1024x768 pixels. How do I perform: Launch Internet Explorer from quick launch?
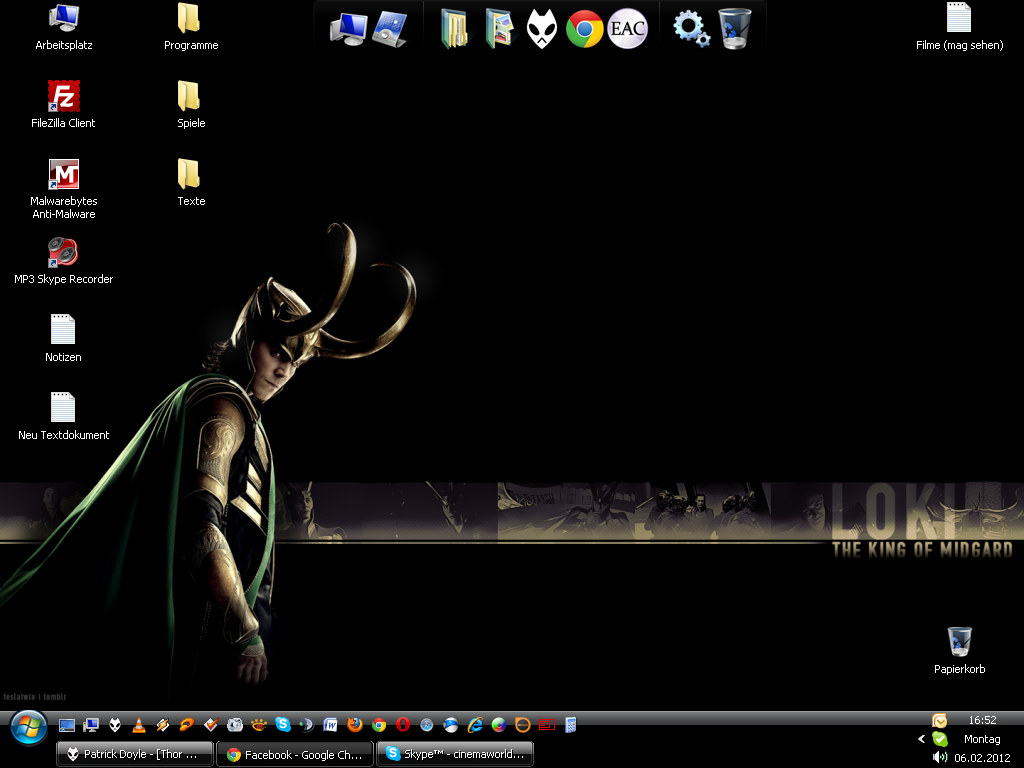point(475,725)
